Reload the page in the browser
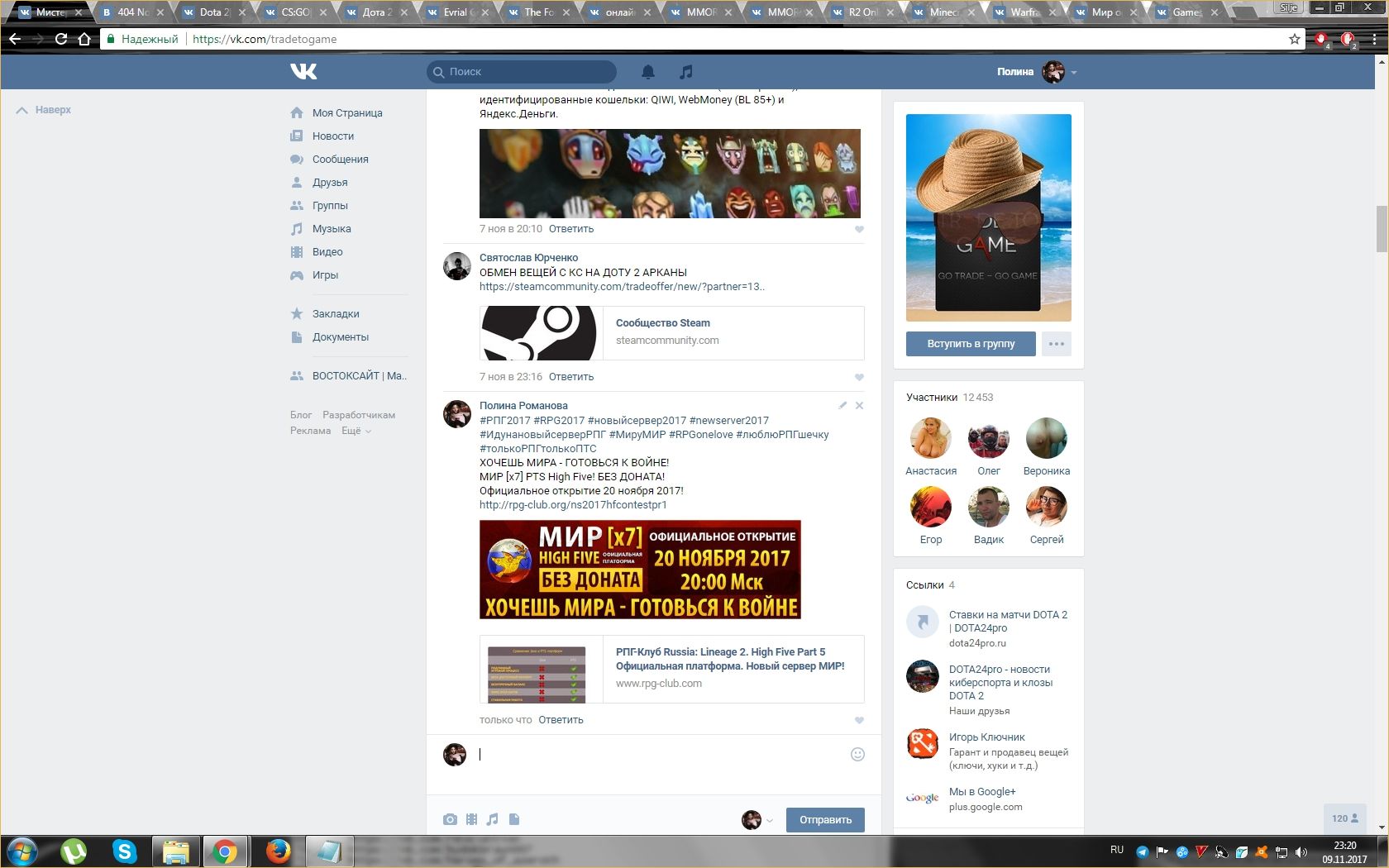Viewport: 1389px width, 868px height. pyautogui.click(x=61, y=39)
